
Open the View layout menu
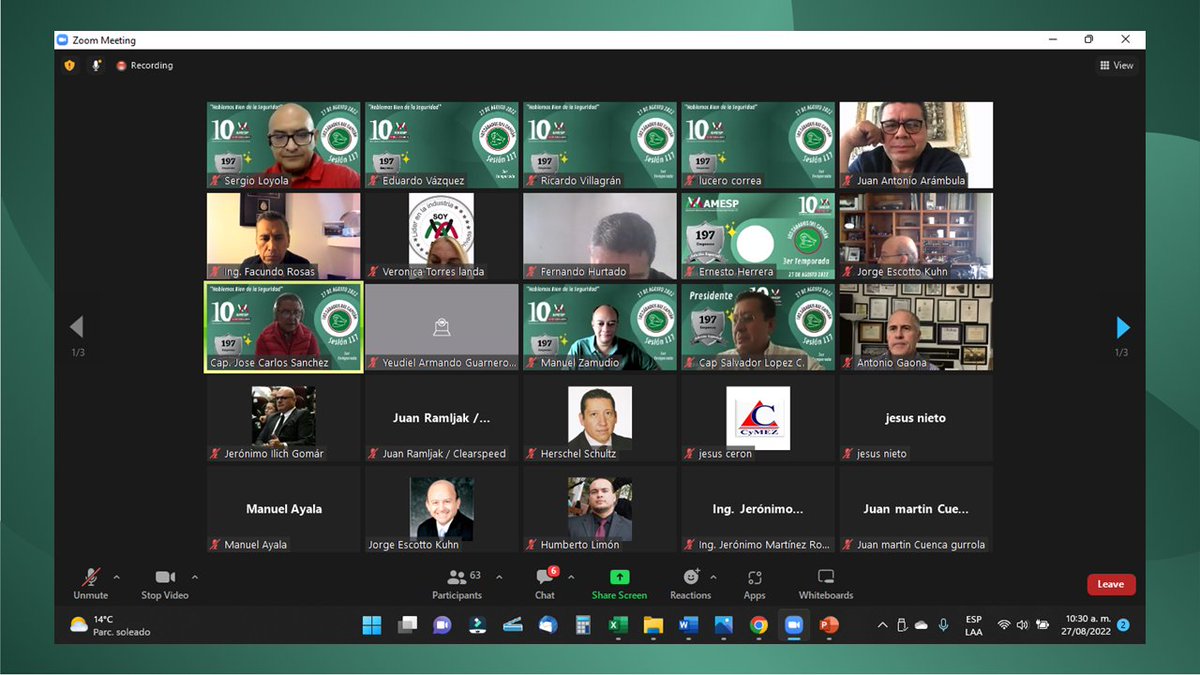(x=1117, y=65)
